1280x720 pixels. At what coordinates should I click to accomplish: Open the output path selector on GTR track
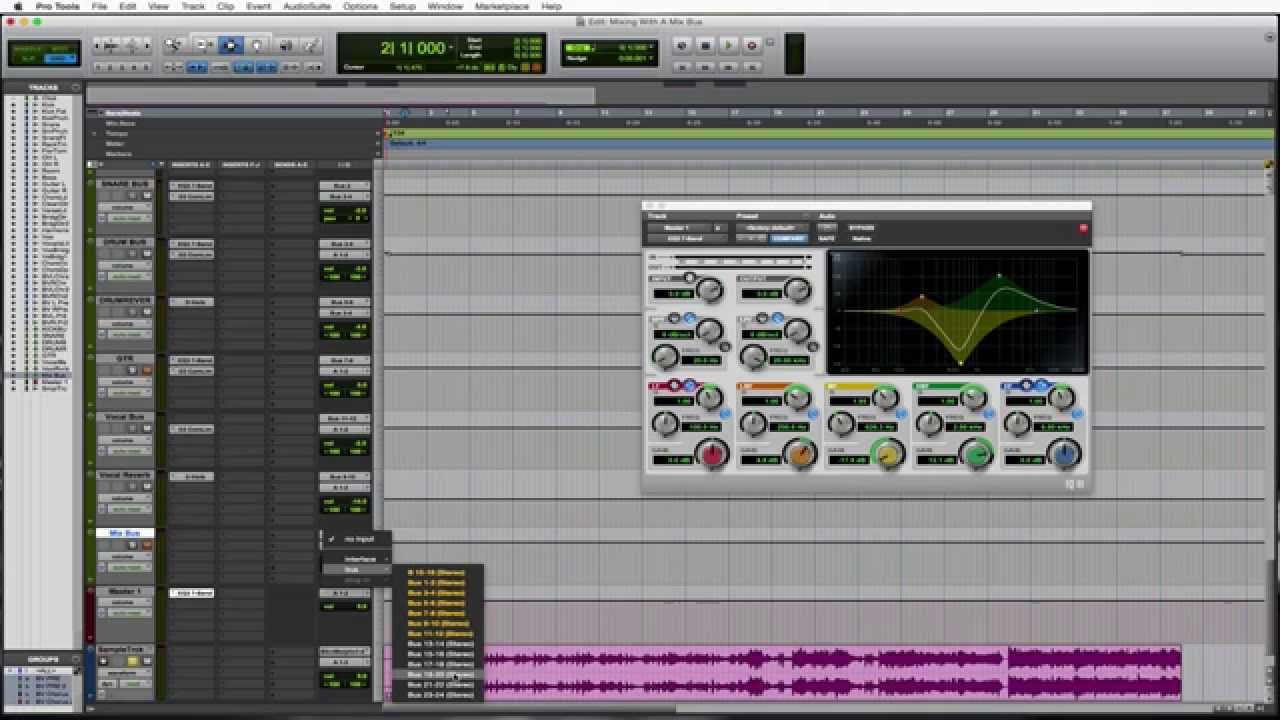[x=343, y=370]
